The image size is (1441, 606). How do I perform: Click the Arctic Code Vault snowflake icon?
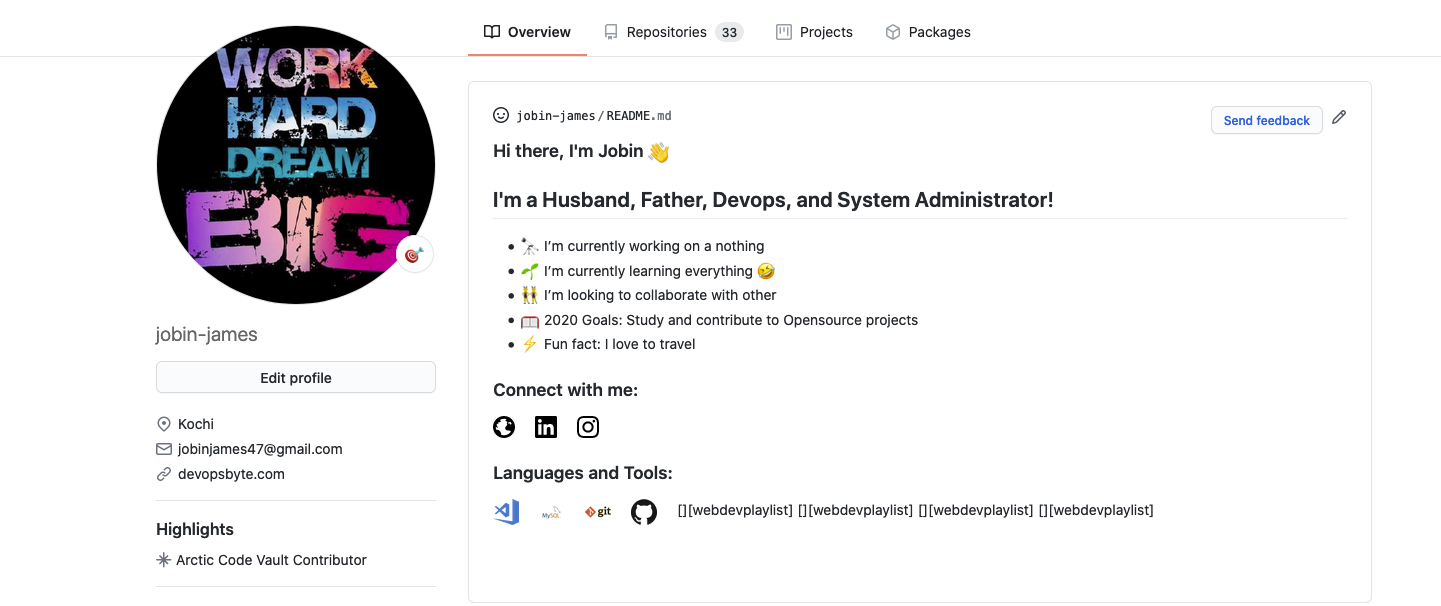[164, 560]
